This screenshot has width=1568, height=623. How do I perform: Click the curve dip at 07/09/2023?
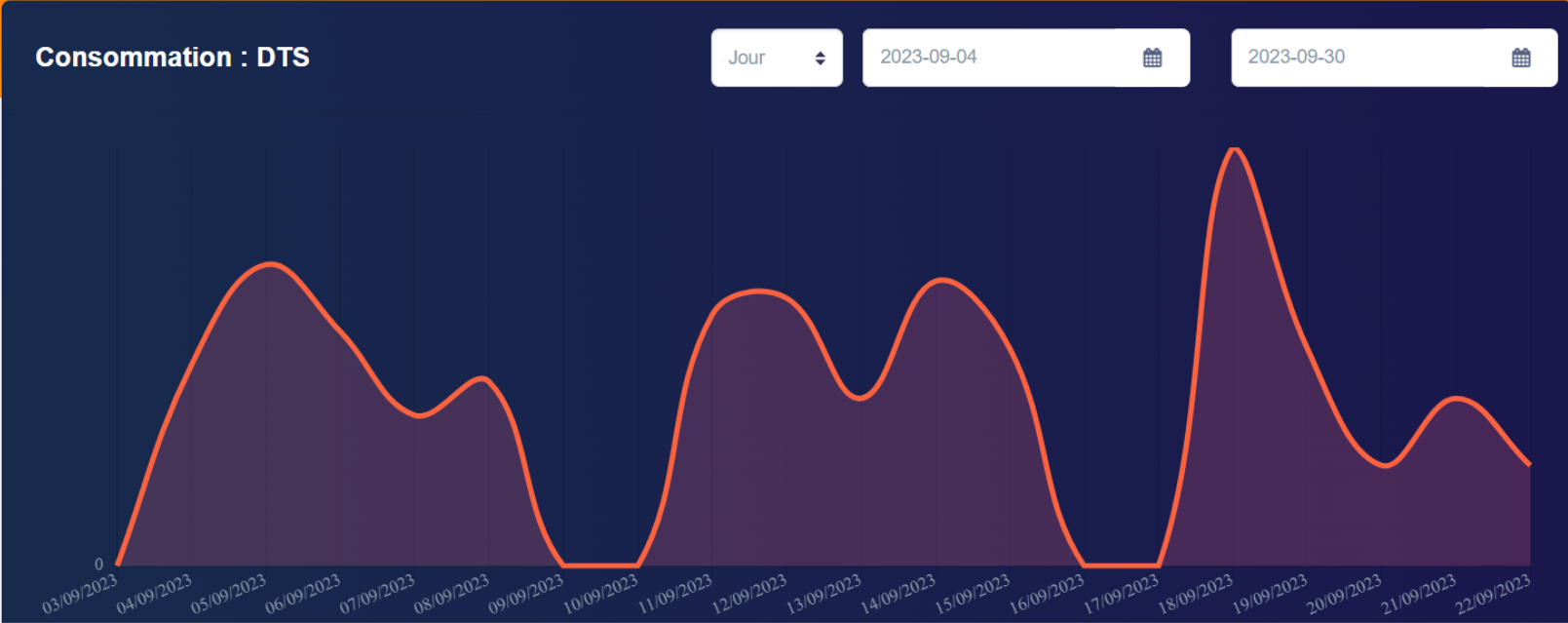(x=418, y=415)
